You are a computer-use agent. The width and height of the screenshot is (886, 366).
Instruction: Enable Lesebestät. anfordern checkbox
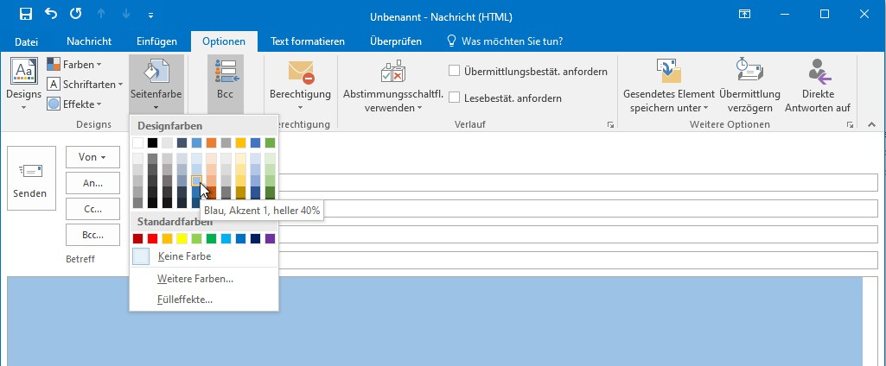(454, 98)
